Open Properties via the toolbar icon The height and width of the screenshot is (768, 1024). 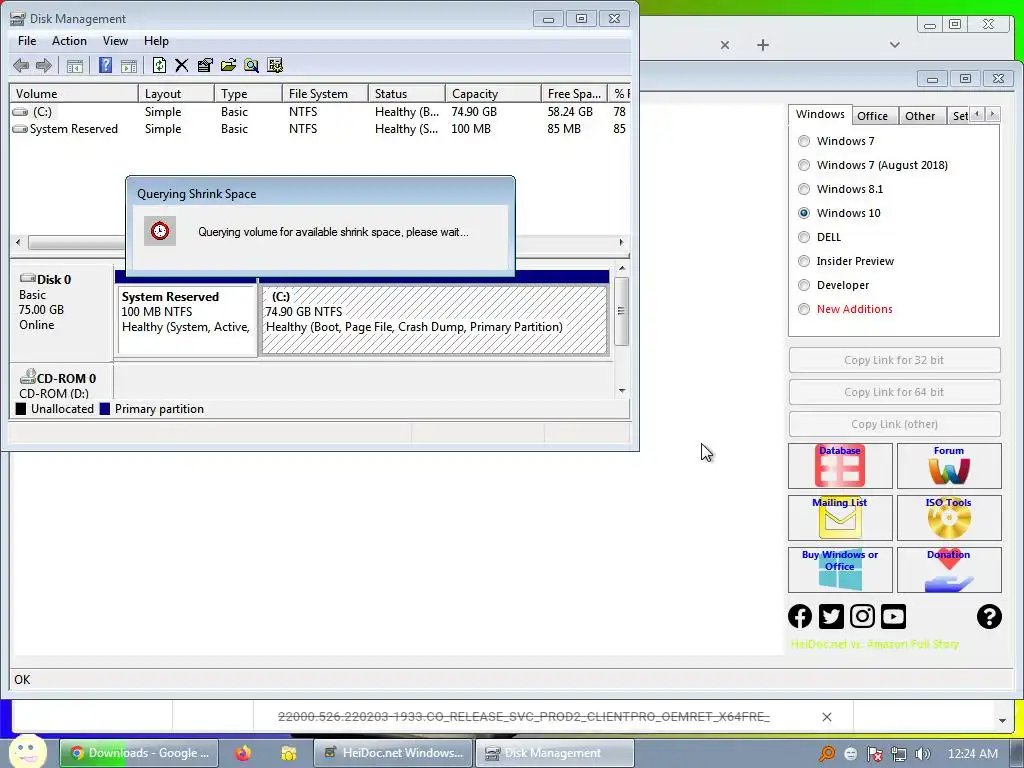click(205, 65)
